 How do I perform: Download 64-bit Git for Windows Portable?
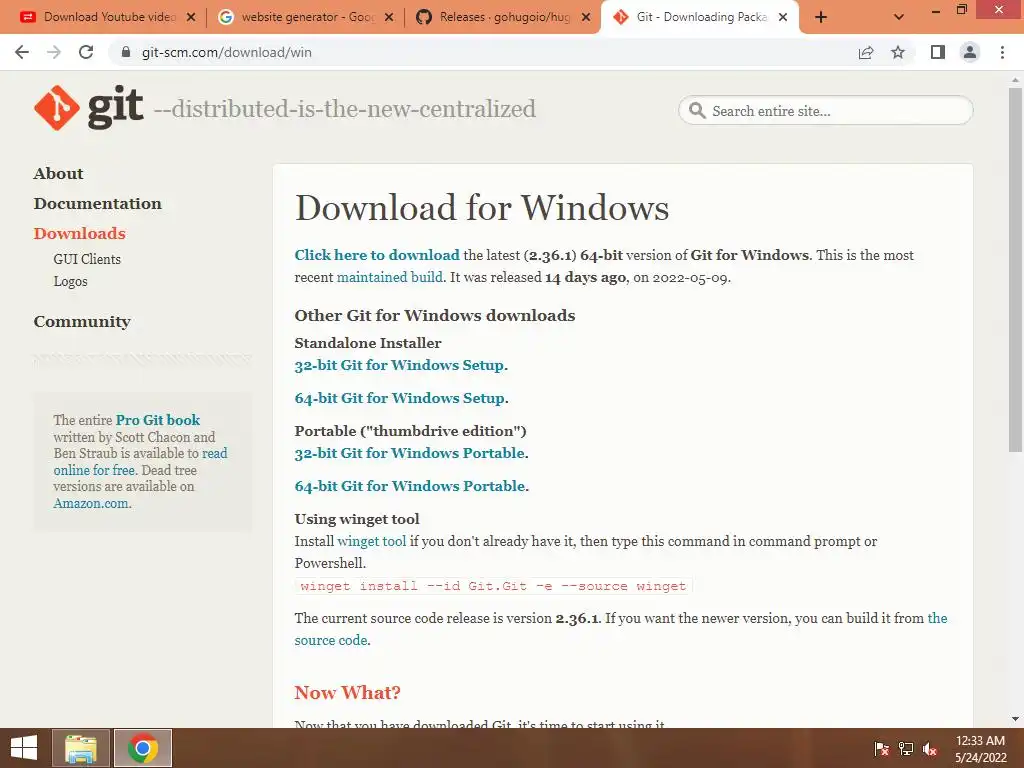[409, 487]
